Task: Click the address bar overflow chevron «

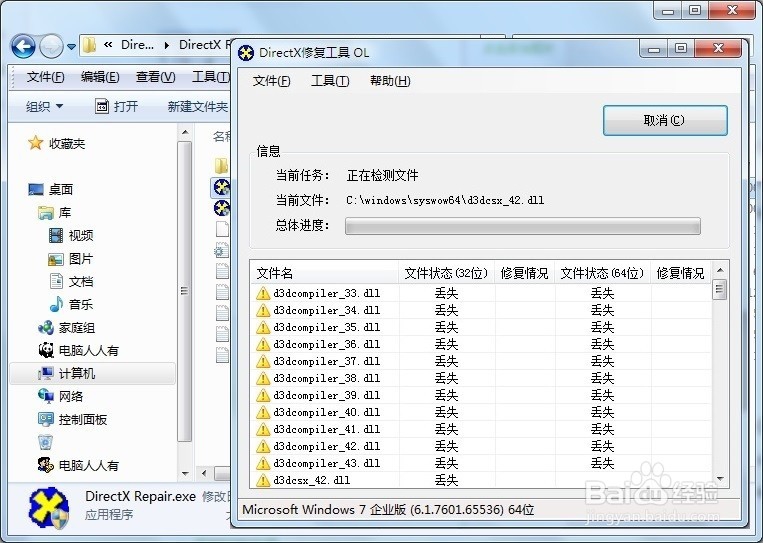Action: pyautogui.click(x=108, y=45)
